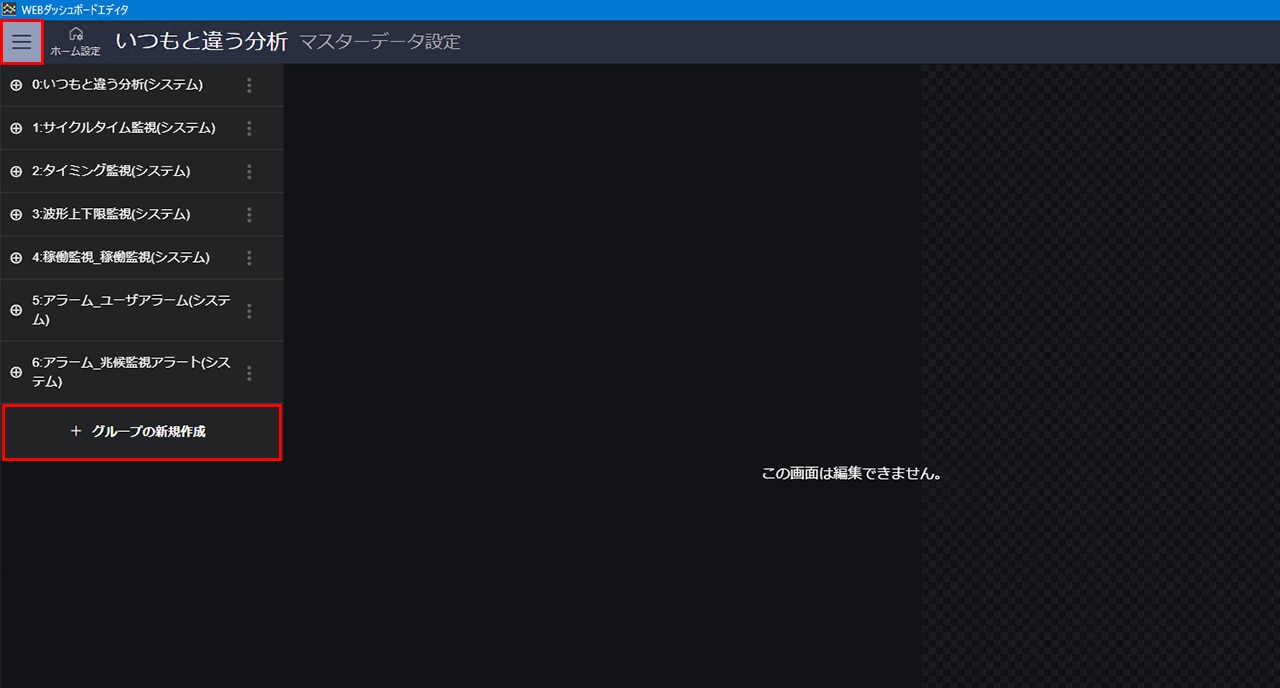
Task: Open the kebab menu for 2:タイミング監視
Action: tap(248, 171)
